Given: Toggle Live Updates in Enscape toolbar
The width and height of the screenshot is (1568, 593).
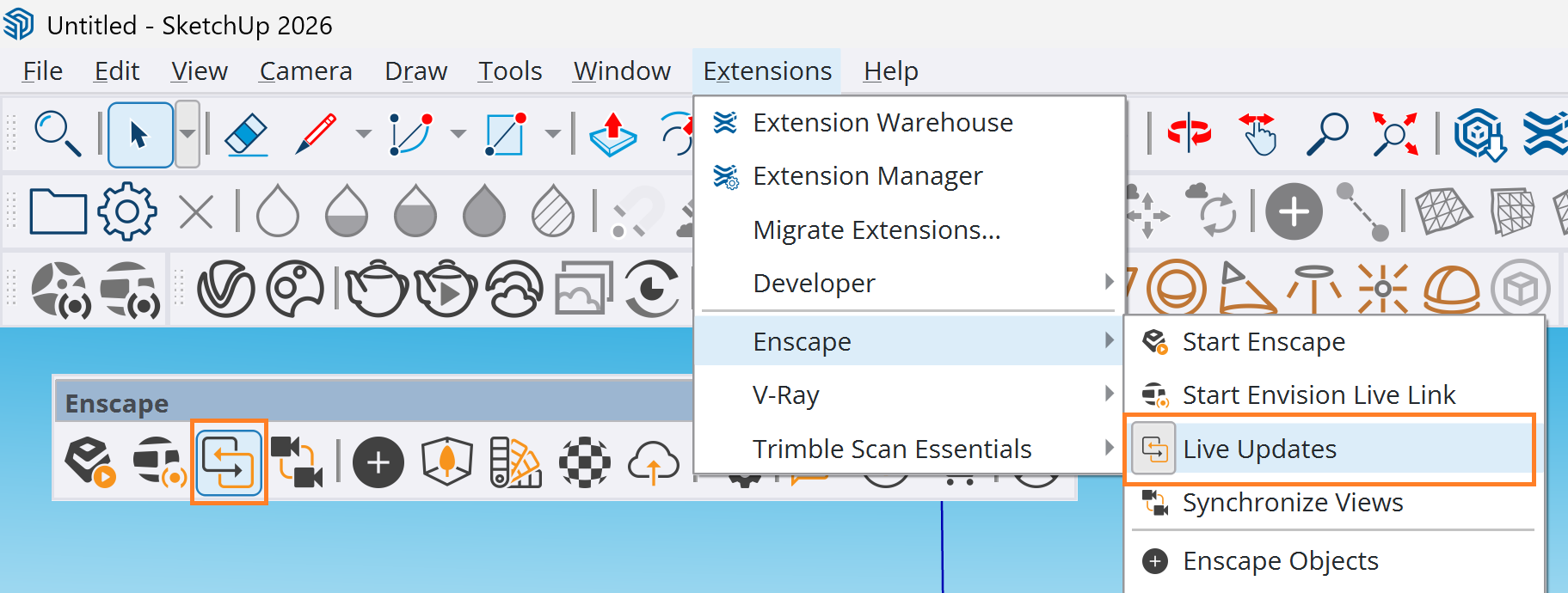Looking at the screenshot, I should [229, 462].
